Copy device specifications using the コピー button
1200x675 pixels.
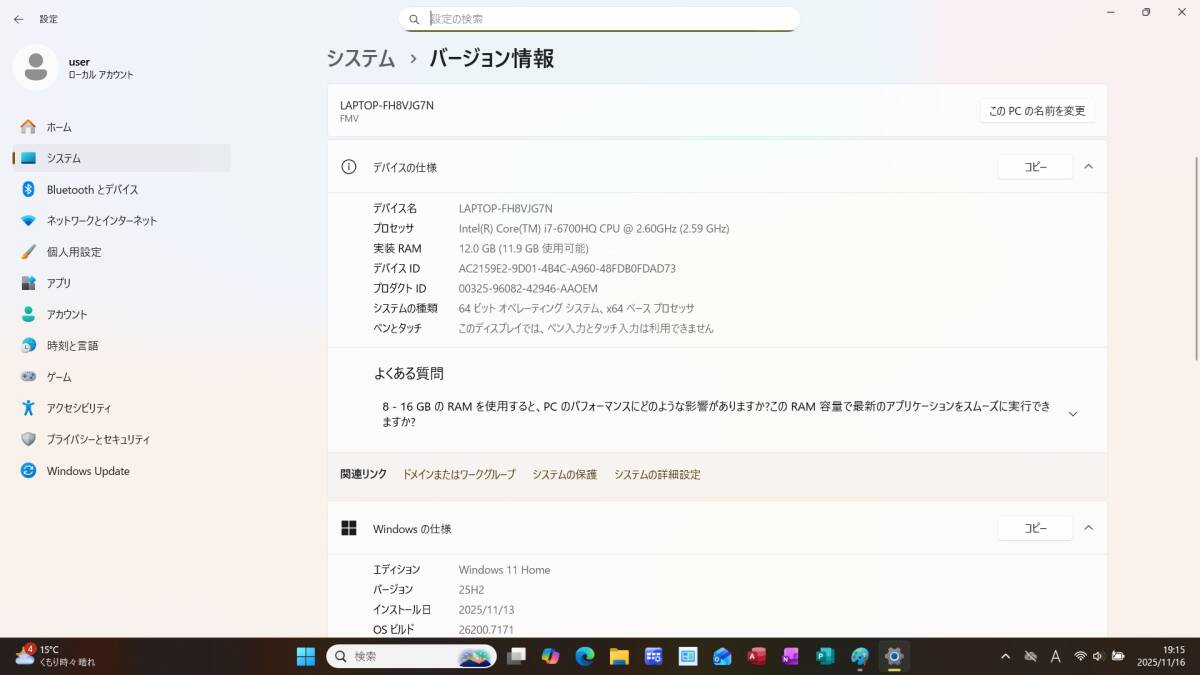click(x=1035, y=167)
